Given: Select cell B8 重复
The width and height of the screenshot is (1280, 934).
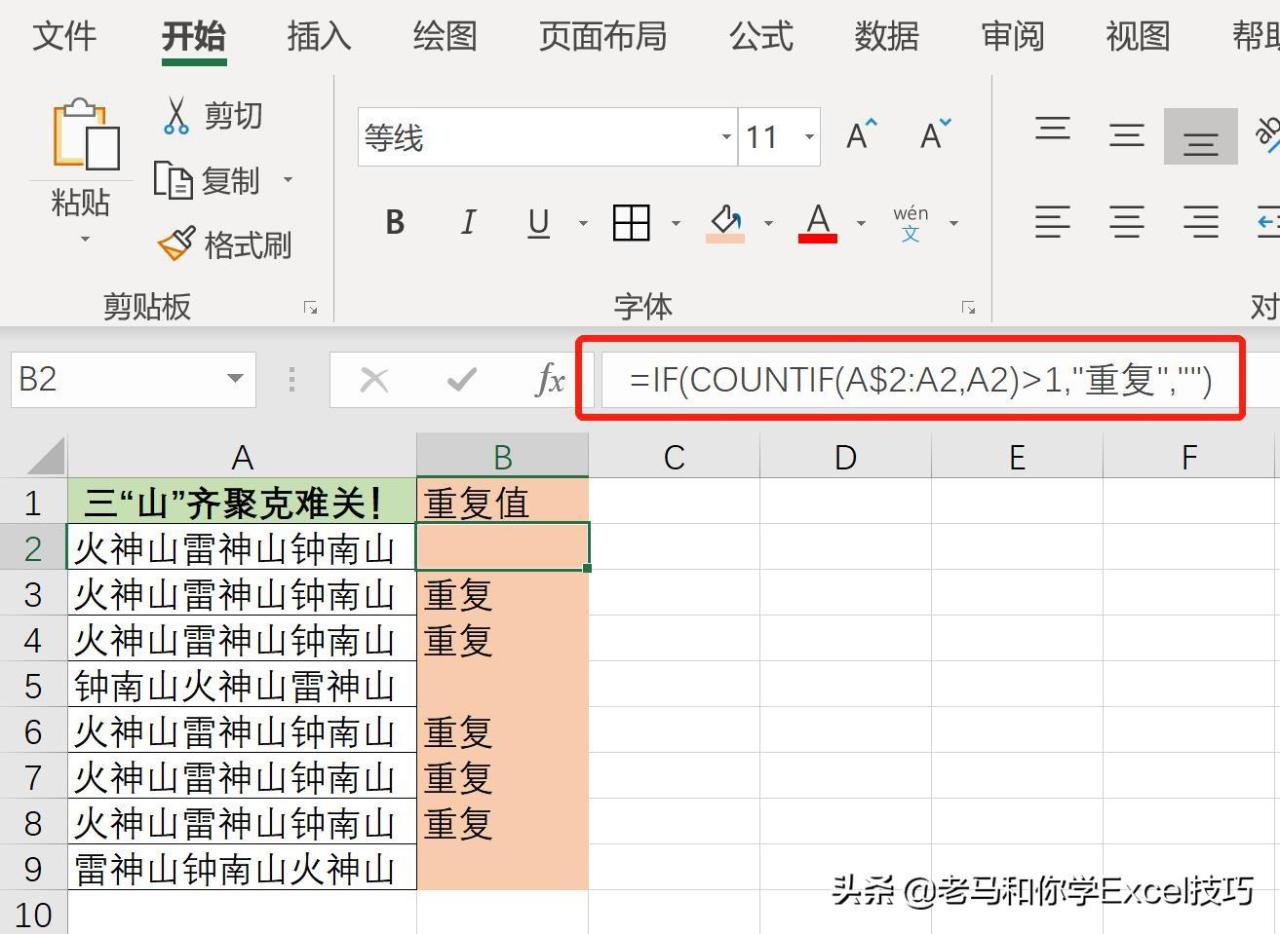Looking at the screenshot, I should pyautogui.click(x=503, y=822).
